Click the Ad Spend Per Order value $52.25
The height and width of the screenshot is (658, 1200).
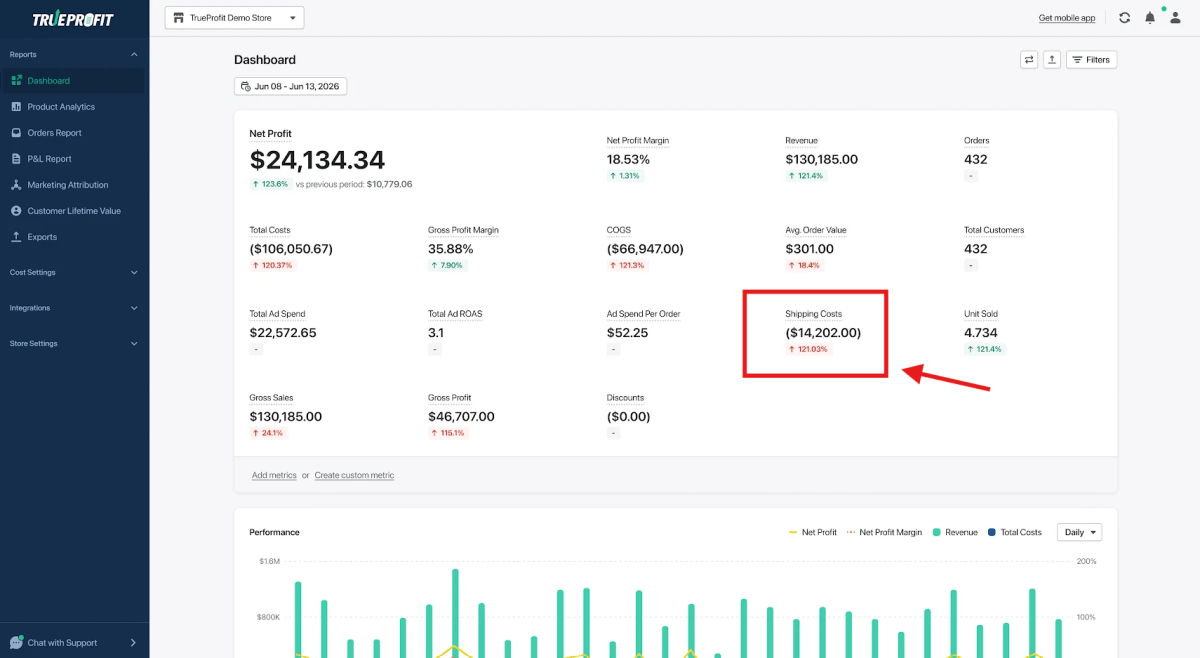(627, 333)
